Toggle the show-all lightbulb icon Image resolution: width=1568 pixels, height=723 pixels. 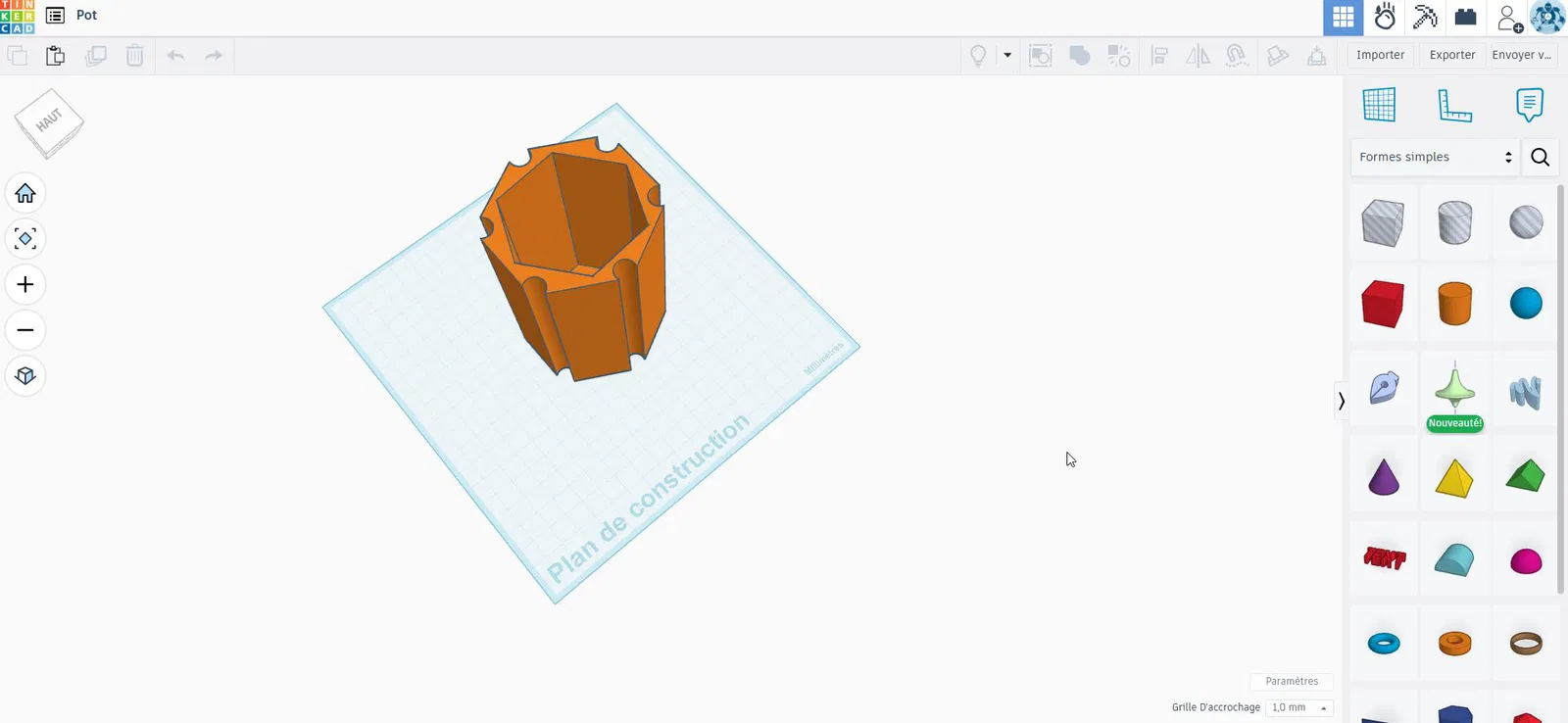(978, 56)
